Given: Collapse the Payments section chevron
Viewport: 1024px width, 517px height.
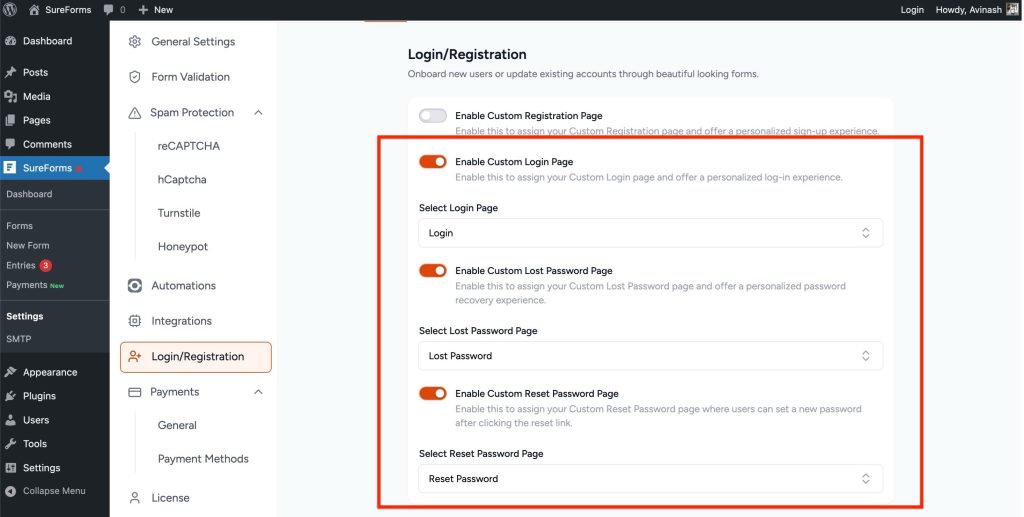Looking at the screenshot, I should (x=258, y=392).
